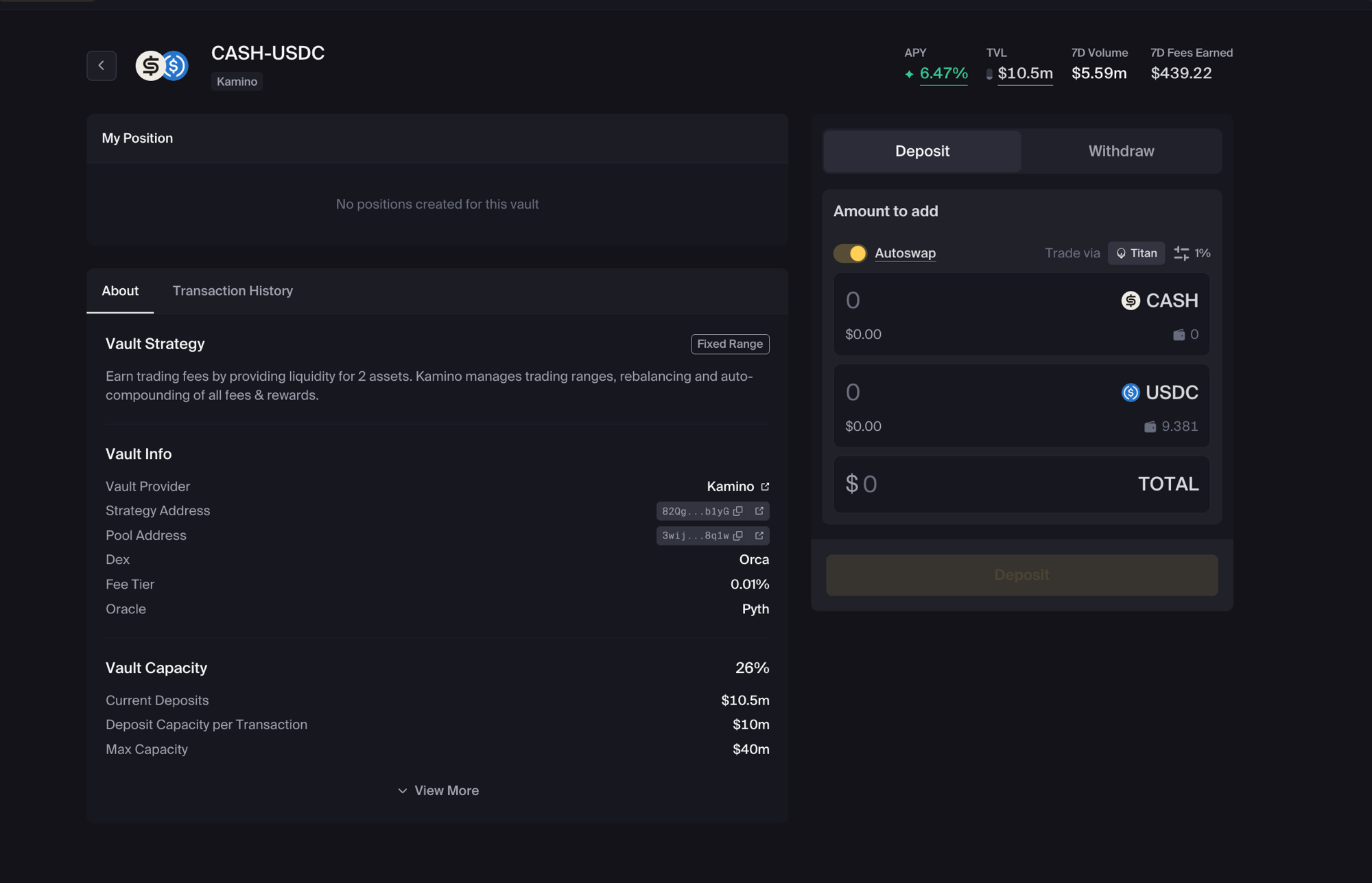Toggle the Autoswap switch off

tap(851, 253)
